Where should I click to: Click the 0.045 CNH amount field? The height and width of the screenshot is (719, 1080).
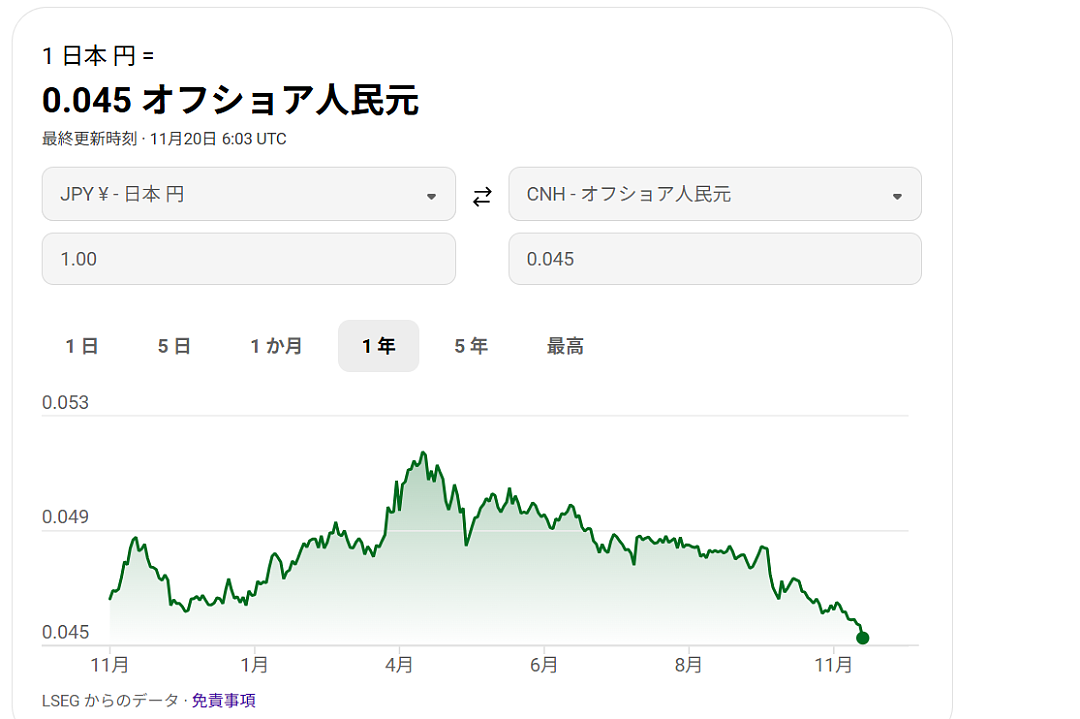click(715, 259)
